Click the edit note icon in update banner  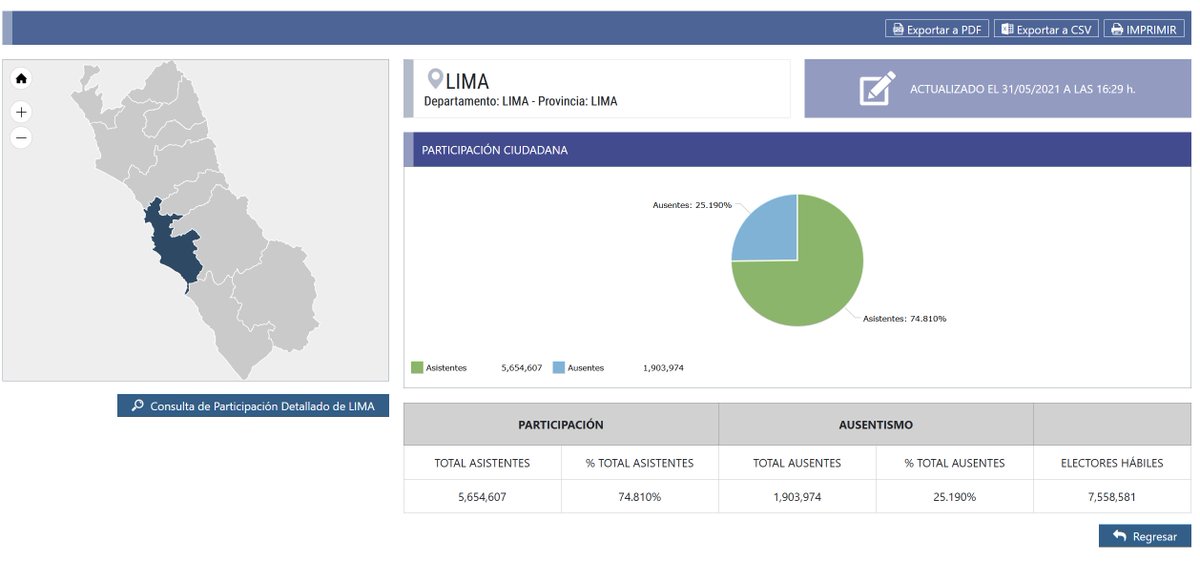(877, 88)
